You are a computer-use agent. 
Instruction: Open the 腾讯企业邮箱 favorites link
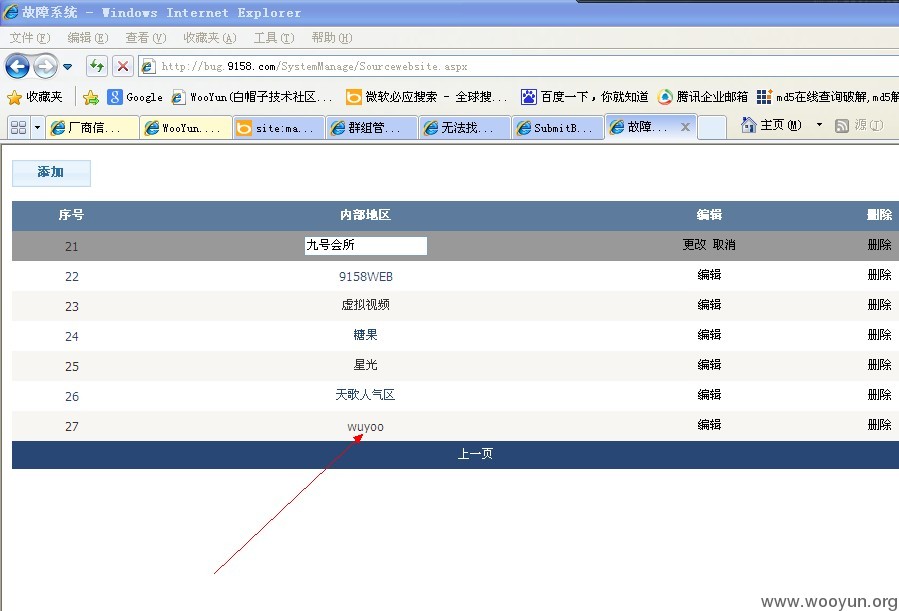(x=702, y=97)
